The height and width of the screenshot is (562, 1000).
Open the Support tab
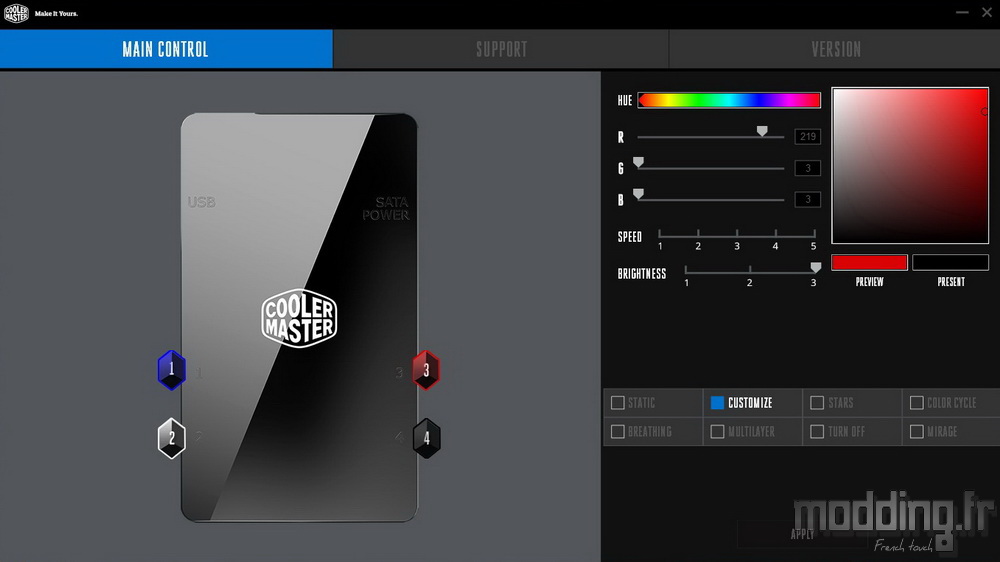pos(501,49)
